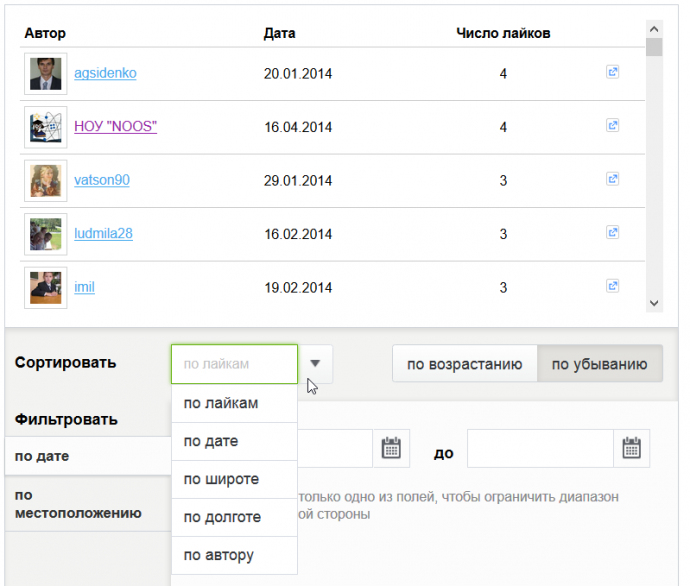This screenshot has height=586, width=690.
Task: Select 'по возрастанию' sort order
Action: point(464,364)
